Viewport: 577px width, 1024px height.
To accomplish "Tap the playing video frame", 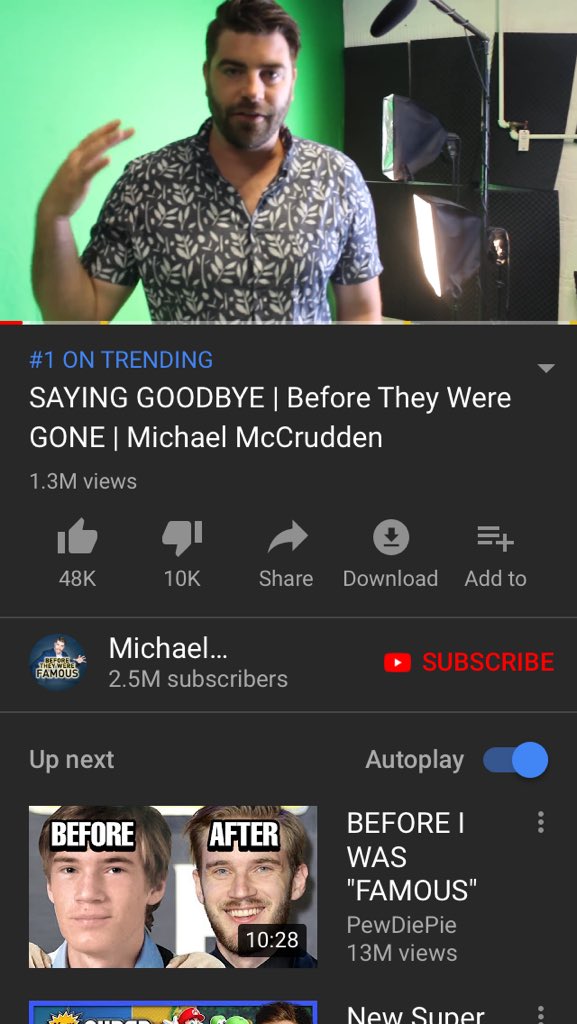I will (288, 161).
